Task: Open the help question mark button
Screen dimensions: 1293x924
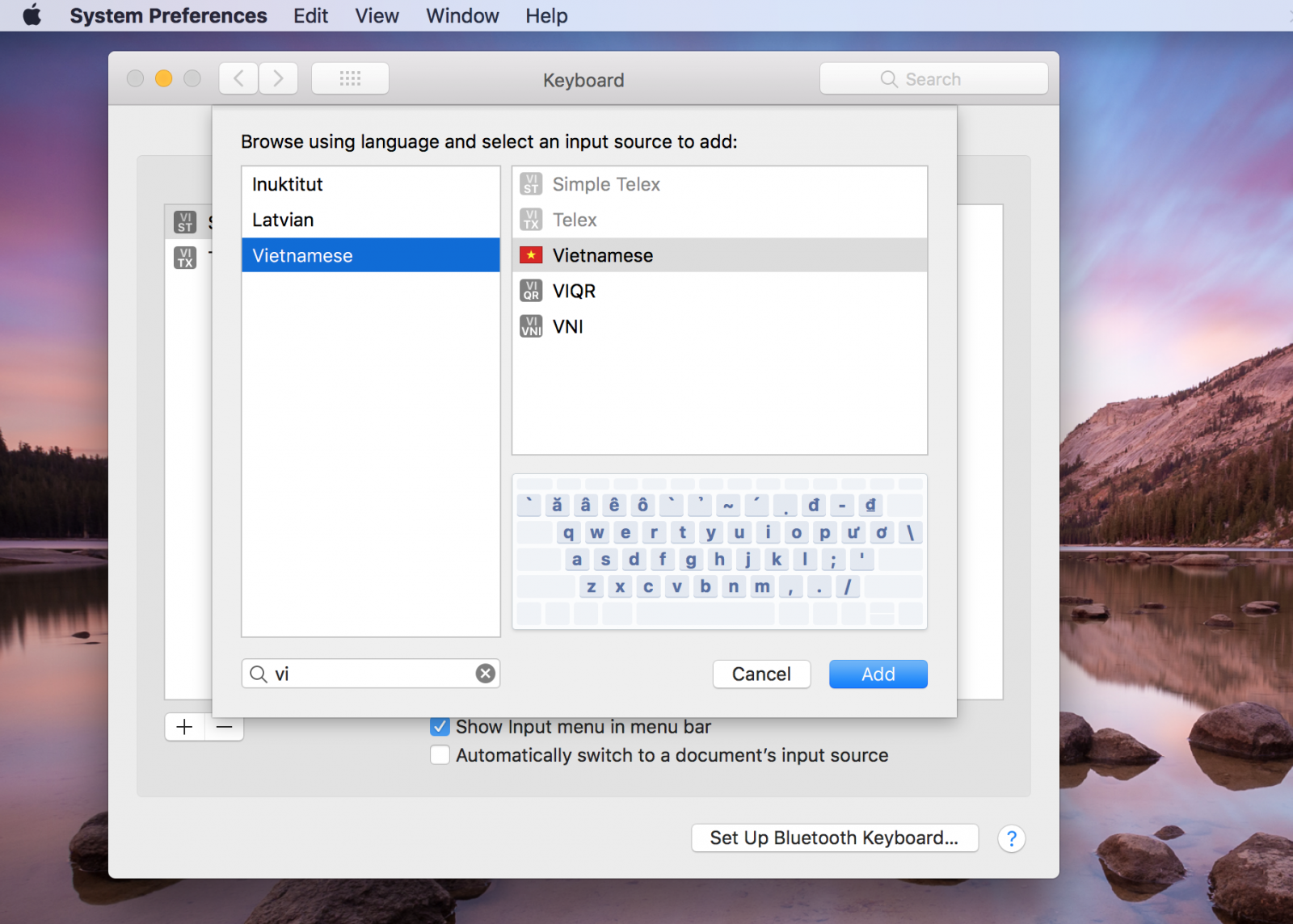Action: click(x=1011, y=838)
